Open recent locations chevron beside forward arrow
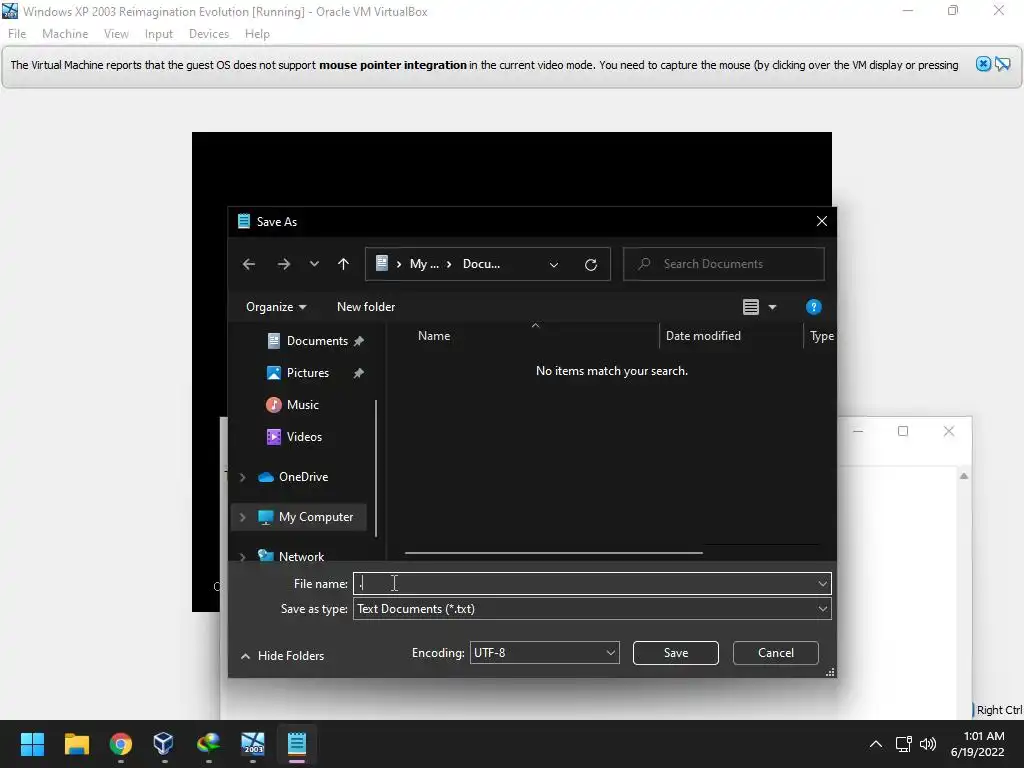Viewport: 1024px width, 768px height. pos(314,264)
